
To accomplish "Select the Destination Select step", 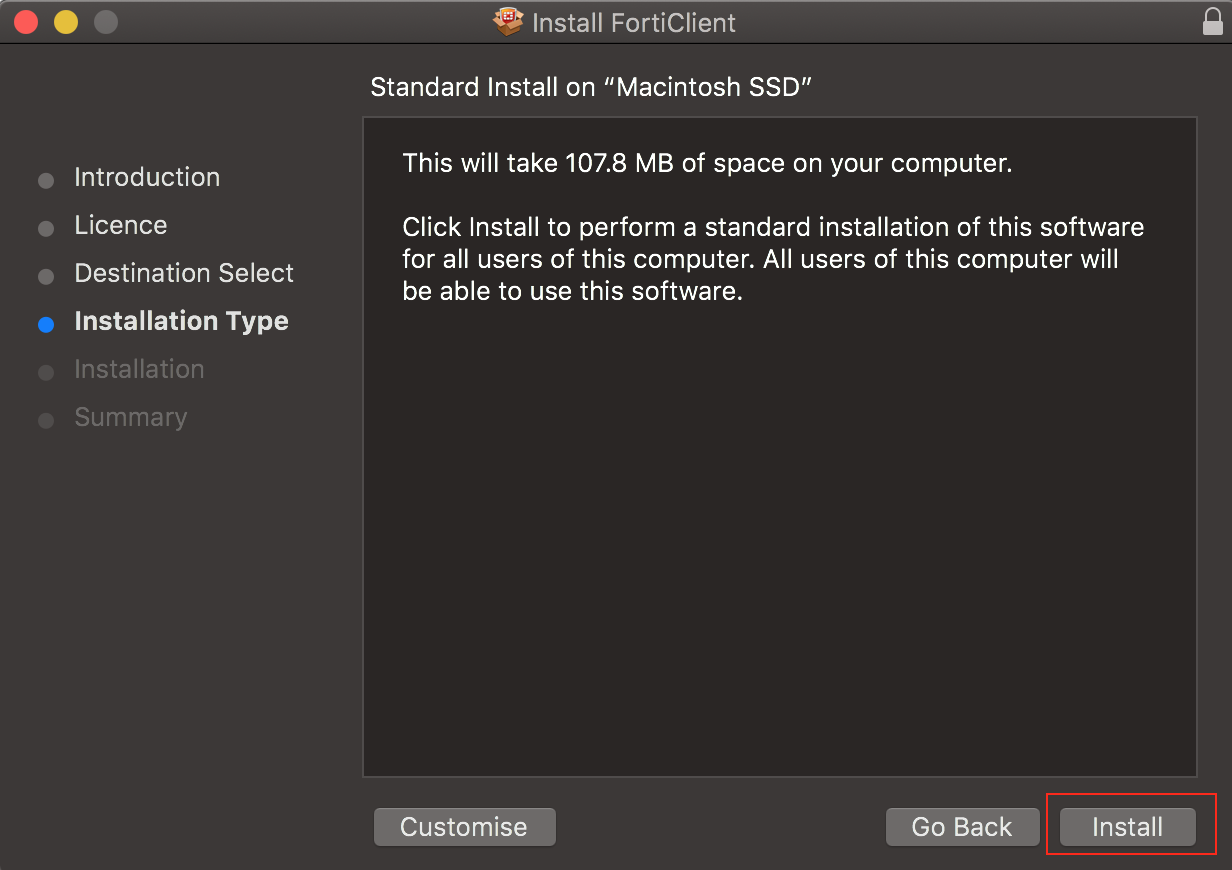I will 184,273.
